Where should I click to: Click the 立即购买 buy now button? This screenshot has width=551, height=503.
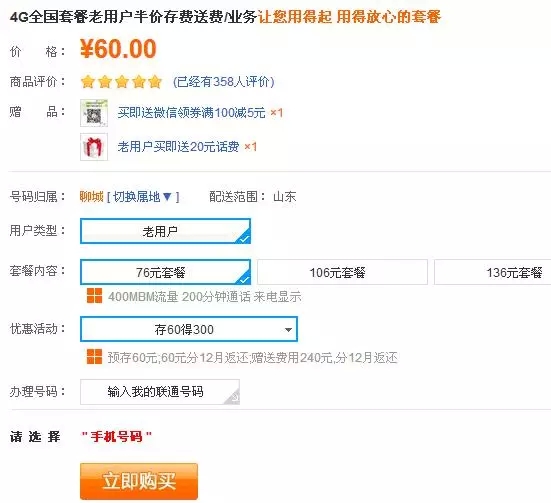point(139,481)
